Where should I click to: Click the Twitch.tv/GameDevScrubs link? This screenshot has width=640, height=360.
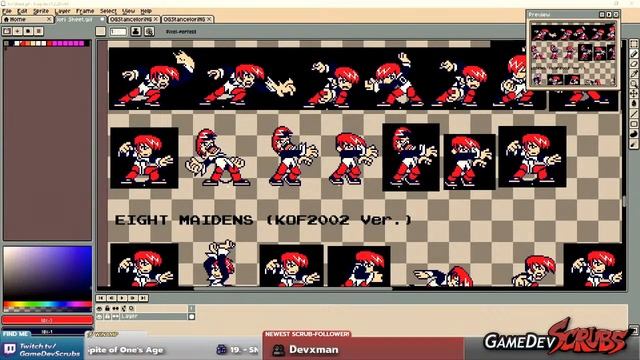click(49, 350)
